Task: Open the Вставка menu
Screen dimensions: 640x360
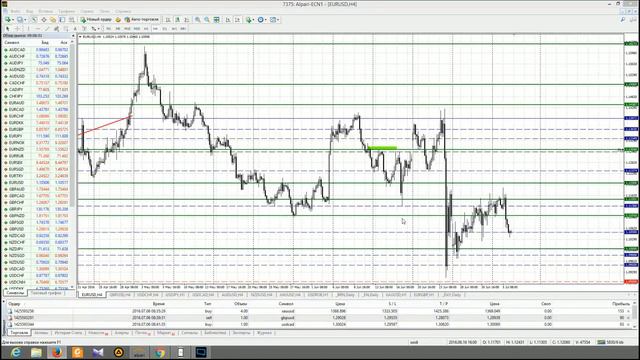Action: pyautogui.click(x=45, y=11)
